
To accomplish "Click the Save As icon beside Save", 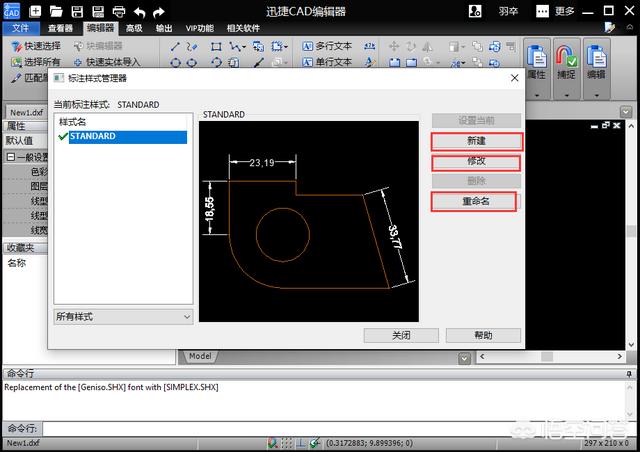I will pyautogui.click(x=98, y=11).
